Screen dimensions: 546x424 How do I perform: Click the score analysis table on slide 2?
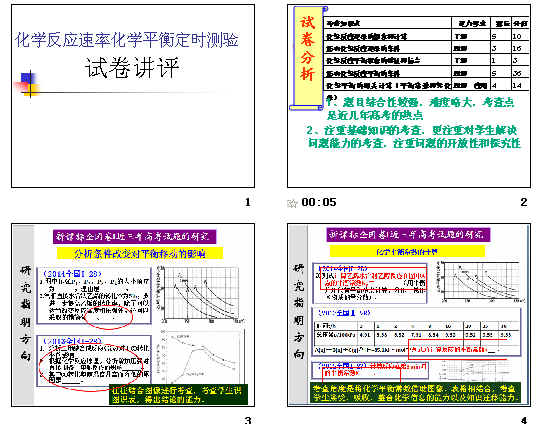pos(427,54)
